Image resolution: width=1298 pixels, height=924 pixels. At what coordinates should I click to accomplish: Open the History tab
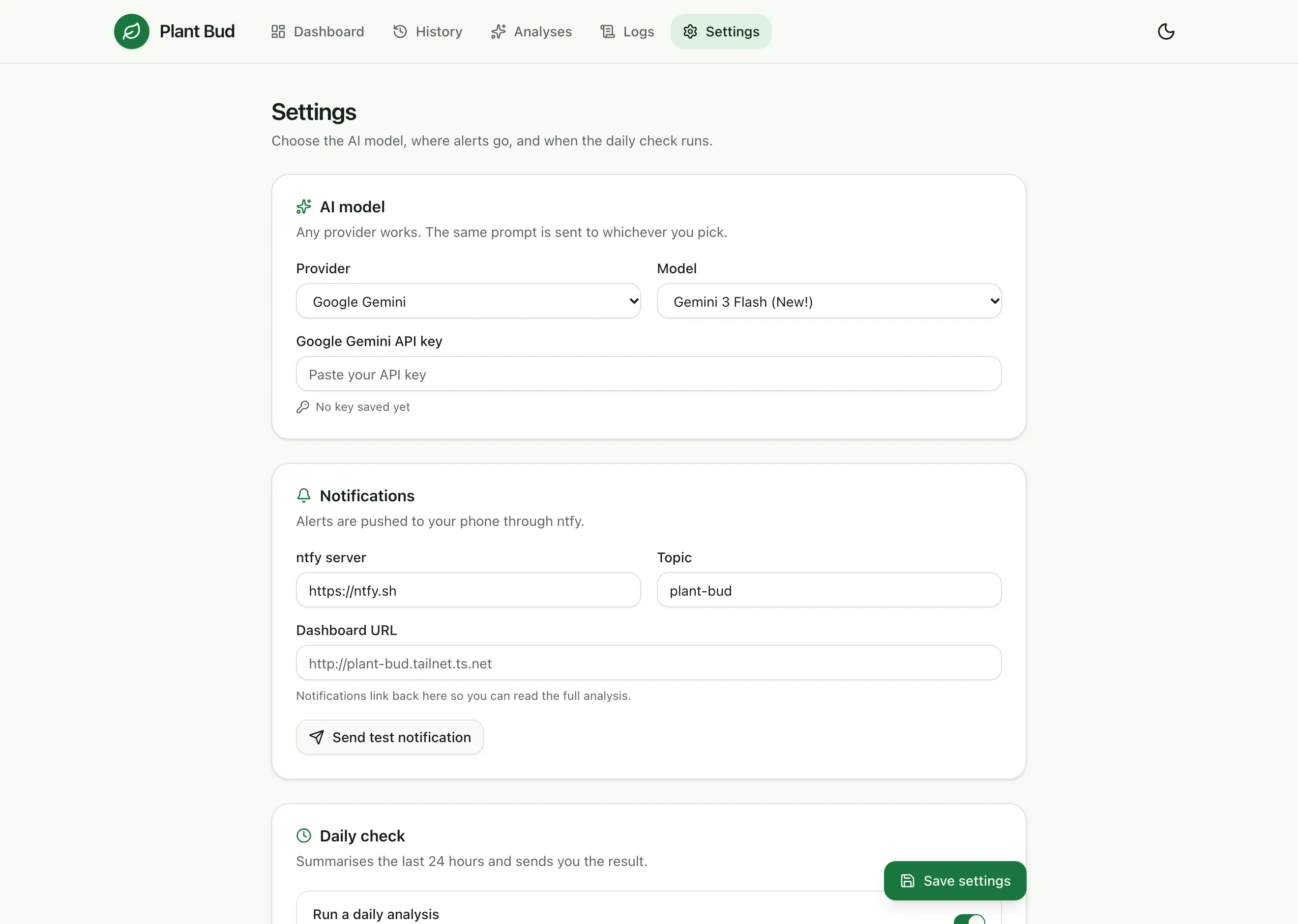coord(427,31)
